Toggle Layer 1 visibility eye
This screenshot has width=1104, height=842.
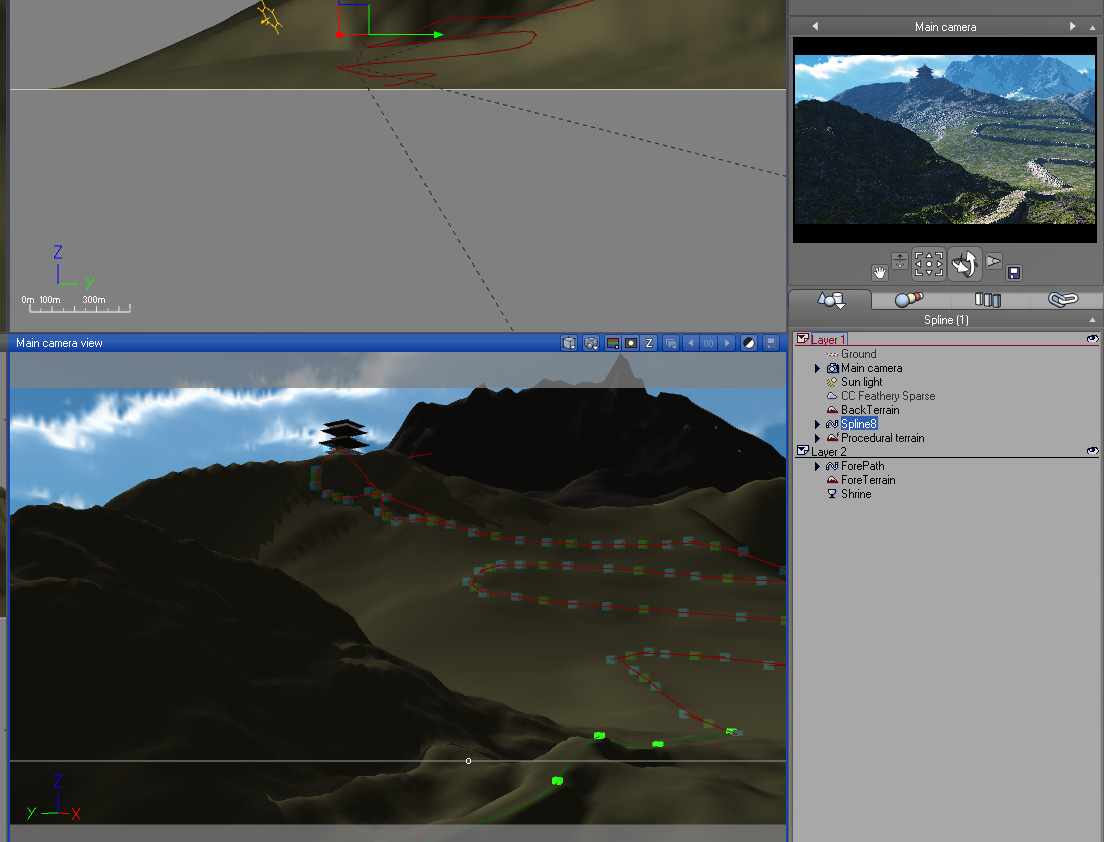pos(1092,339)
